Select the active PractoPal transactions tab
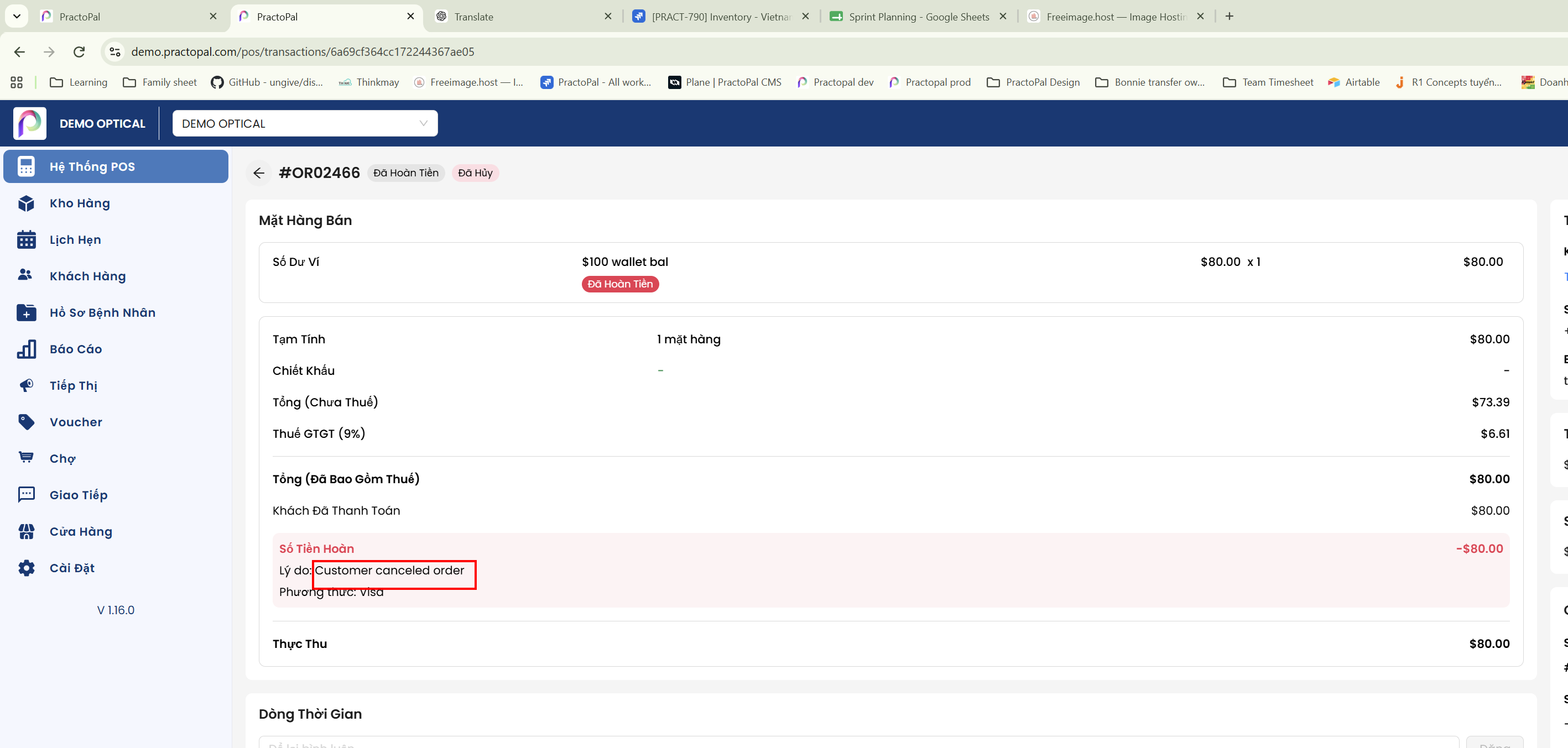The image size is (1568, 748). tap(326, 17)
